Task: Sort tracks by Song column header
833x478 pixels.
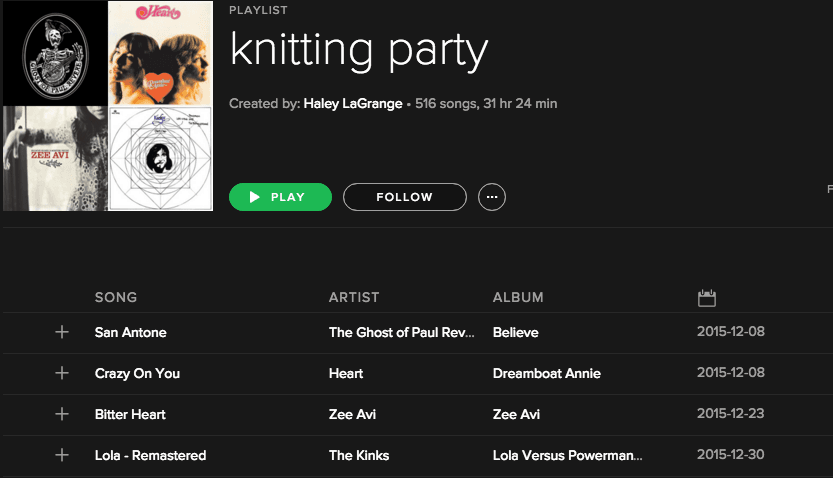Action: point(116,297)
